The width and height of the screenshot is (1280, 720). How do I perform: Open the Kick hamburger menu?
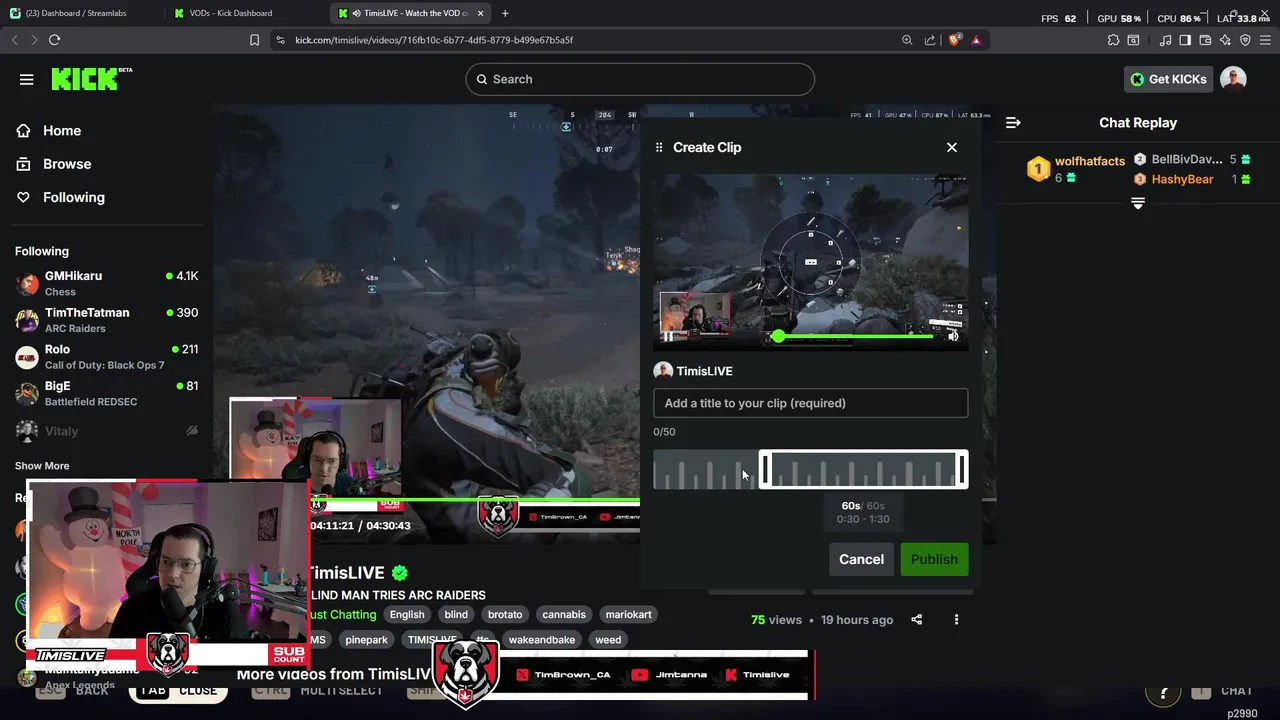[x=27, y=79]
